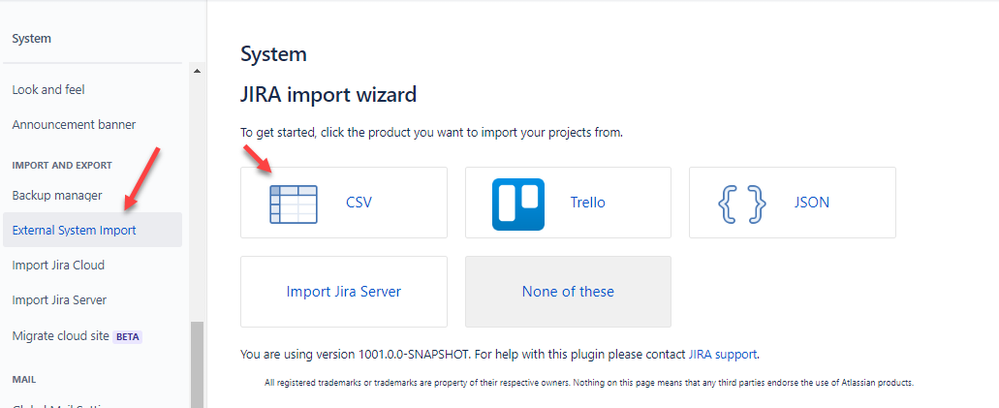This screenshot has width=999, height=408.
Task: Click the JSON curly braces icon
Action: [742, 204]
